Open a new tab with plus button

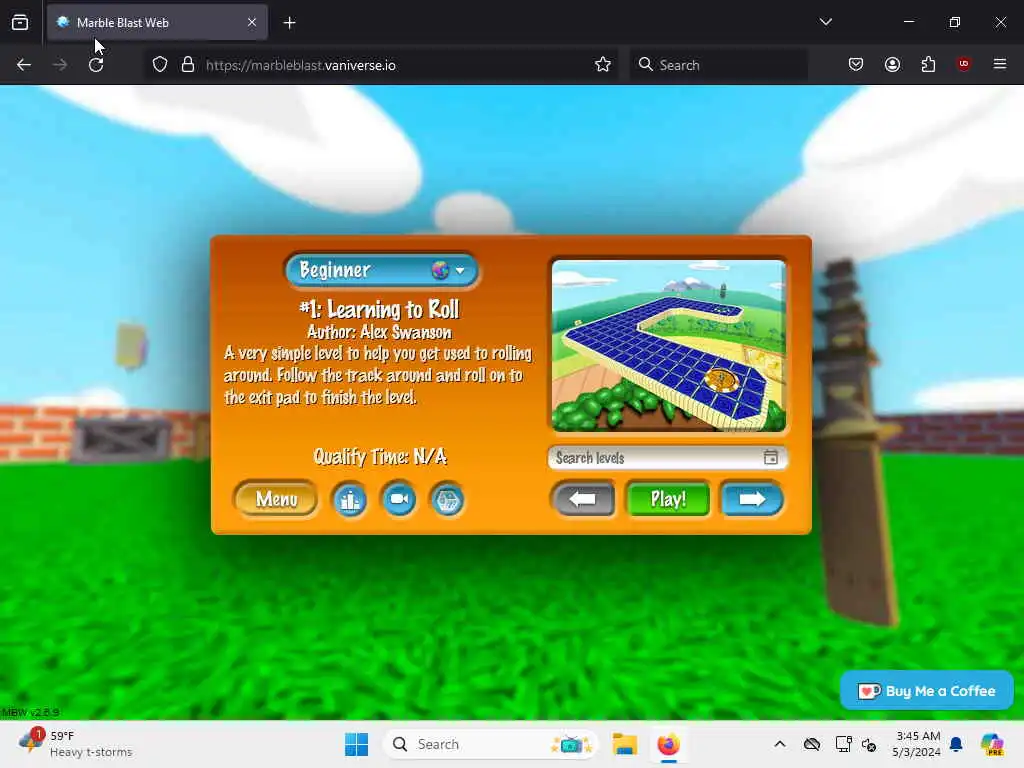[x=289, y=23]
